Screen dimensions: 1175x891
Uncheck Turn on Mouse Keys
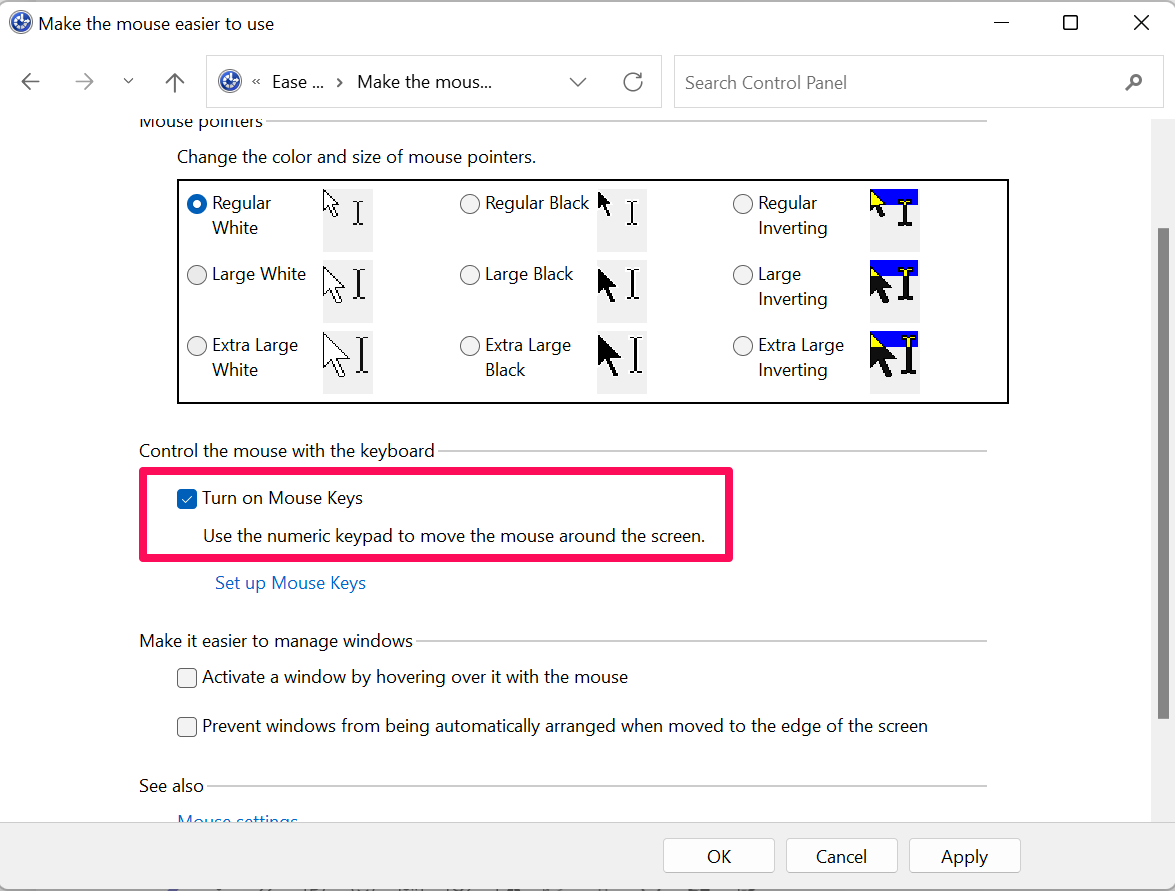[x=187, y=498]
